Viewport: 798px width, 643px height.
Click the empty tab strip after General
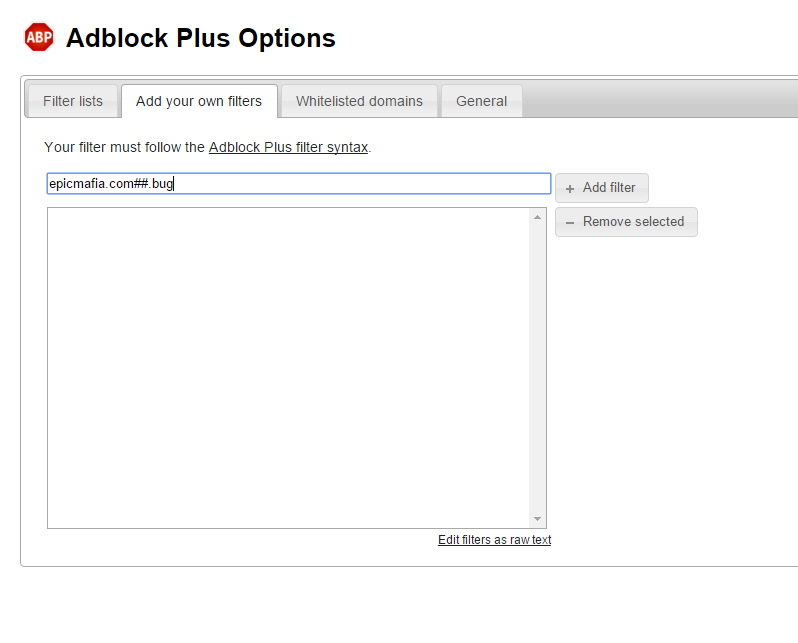662,99
